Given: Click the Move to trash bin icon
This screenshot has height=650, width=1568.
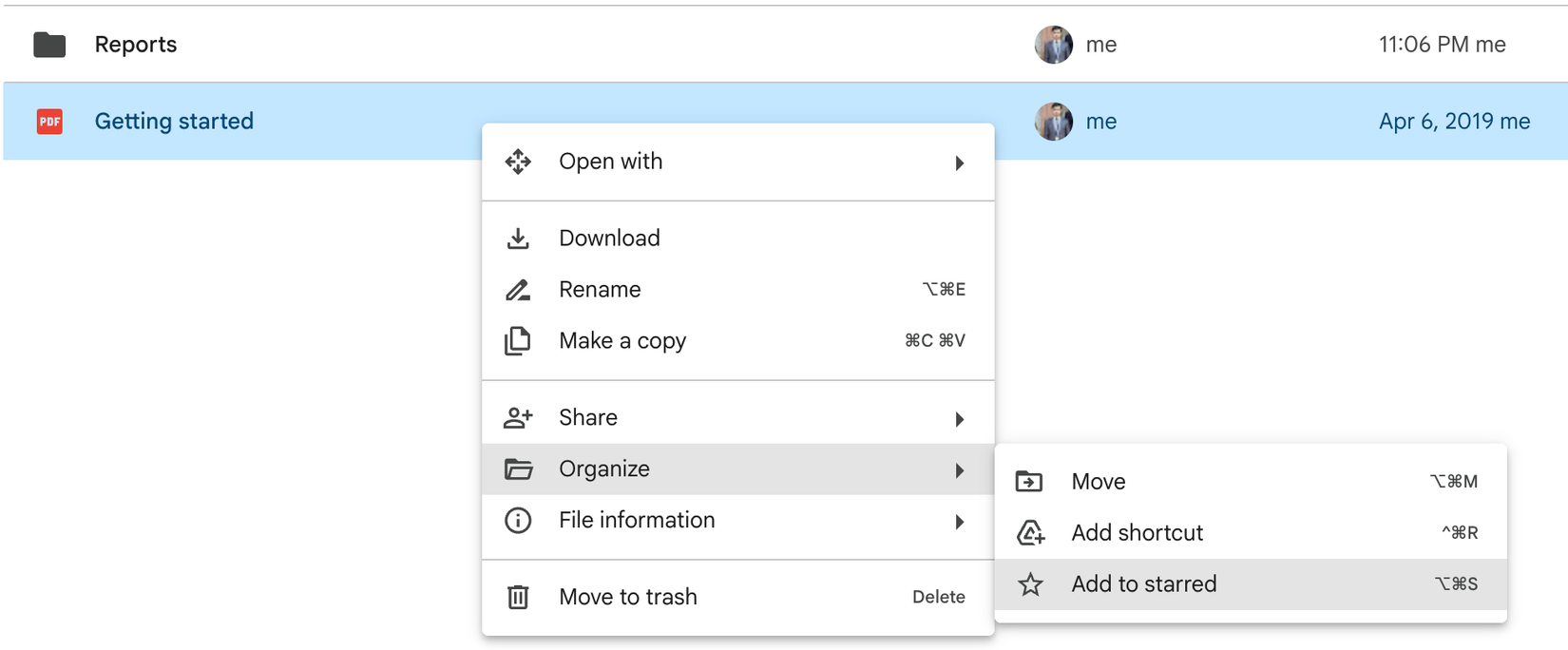Looking at the screenshot, I should point(518,597).
